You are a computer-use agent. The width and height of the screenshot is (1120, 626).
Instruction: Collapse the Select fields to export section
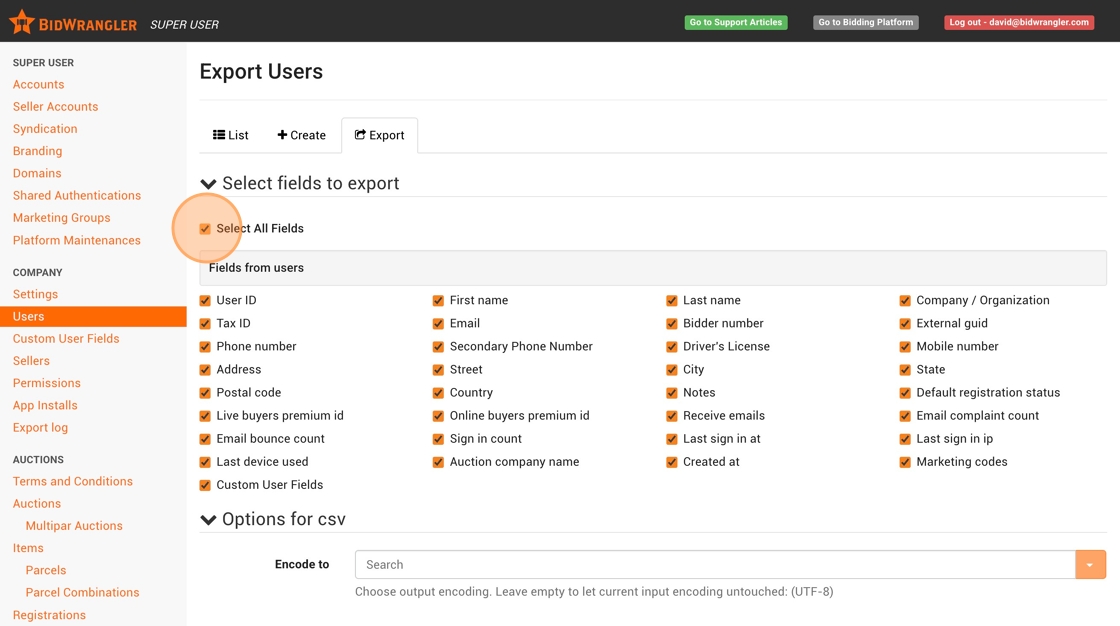(208, 184)
